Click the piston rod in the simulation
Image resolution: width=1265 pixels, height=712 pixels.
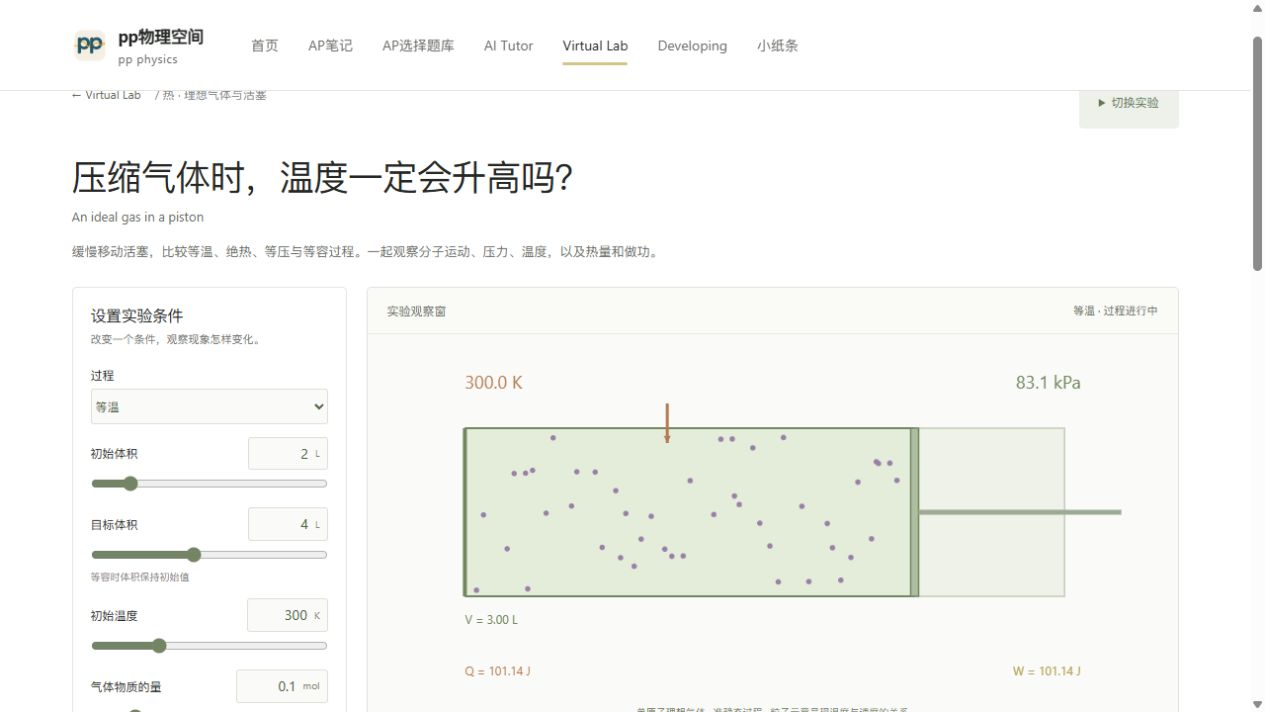click(1020, 512)
